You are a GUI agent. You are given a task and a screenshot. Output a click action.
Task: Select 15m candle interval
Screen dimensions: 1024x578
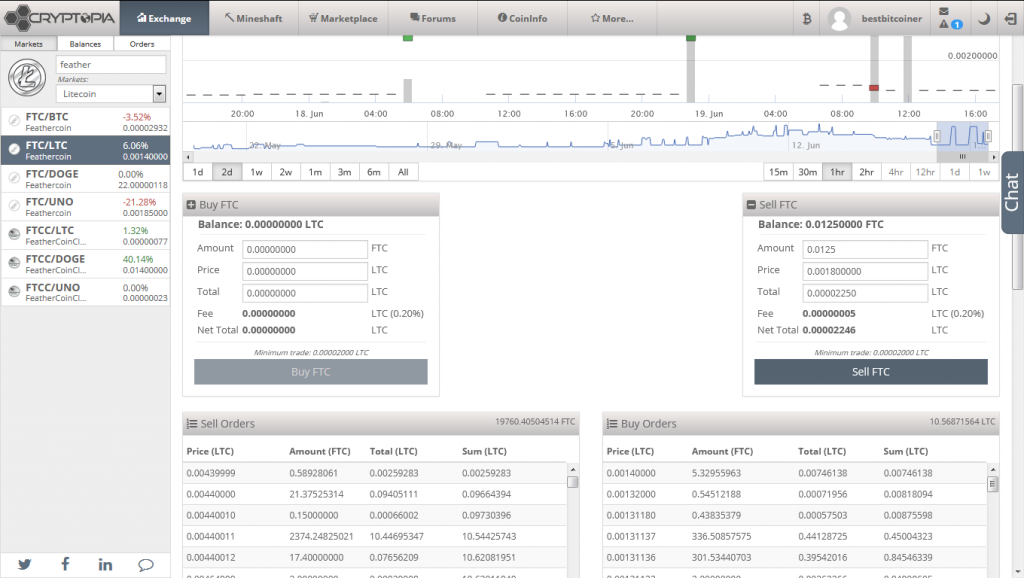pos(778,172)
